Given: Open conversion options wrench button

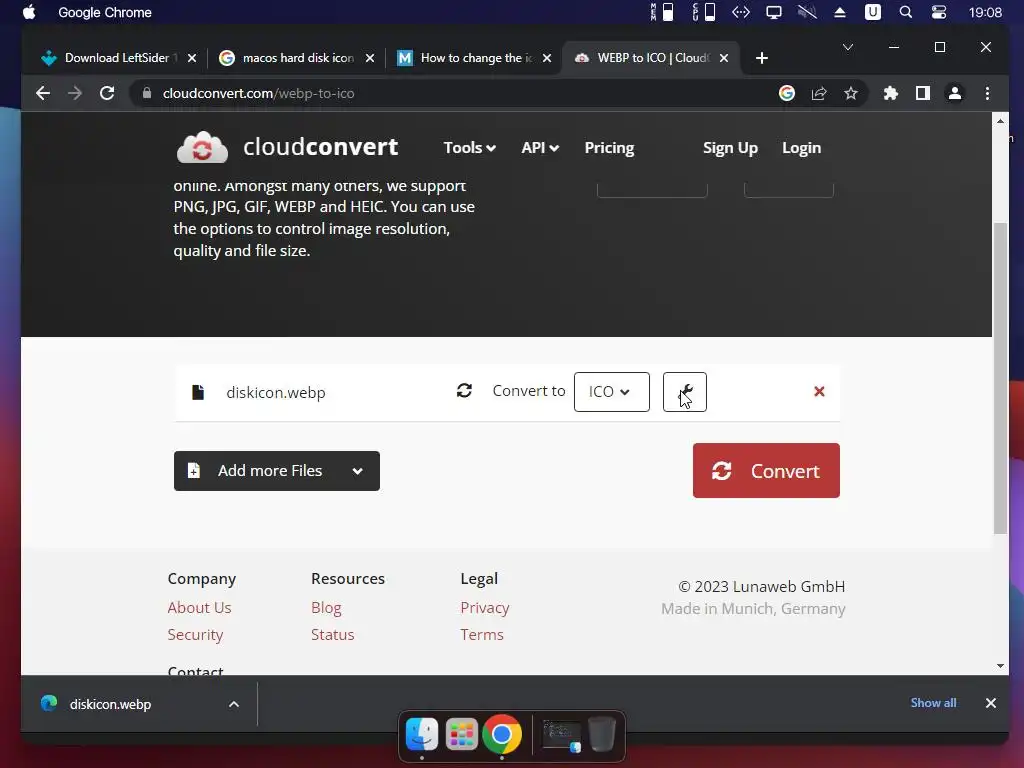Looking at the screenshot, I should tap(684, 392).
